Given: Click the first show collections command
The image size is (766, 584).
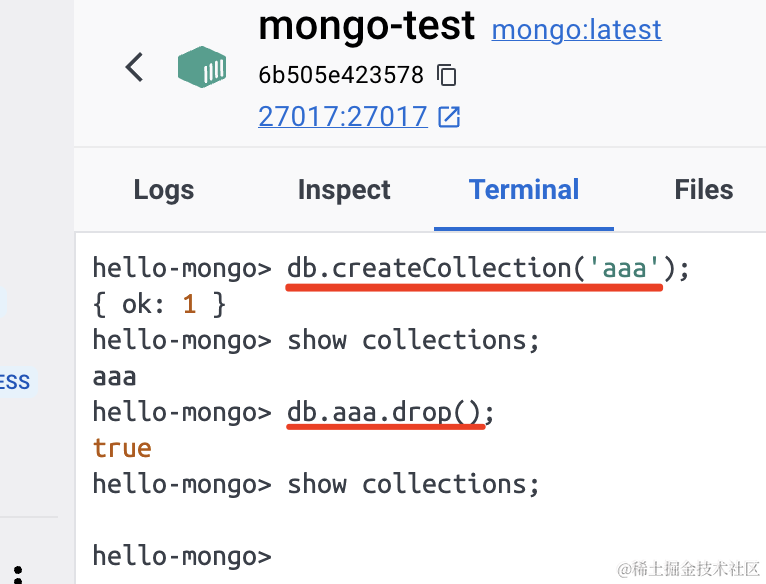Looking at the screenshot, I should click(x=413, y=340).
